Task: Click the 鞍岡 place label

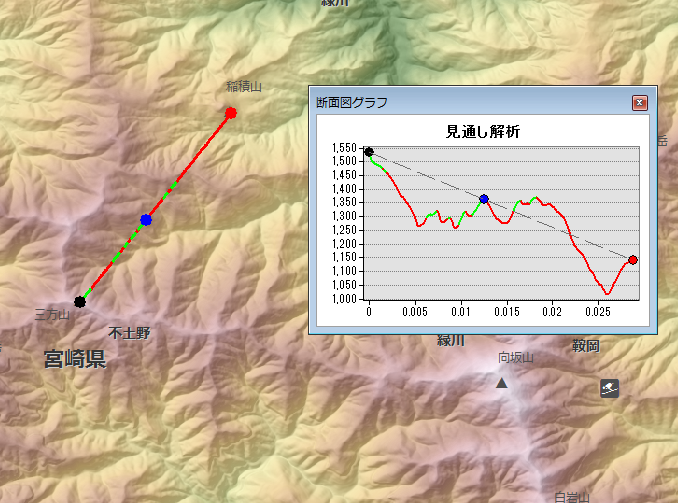Action: tap(585, 346)
